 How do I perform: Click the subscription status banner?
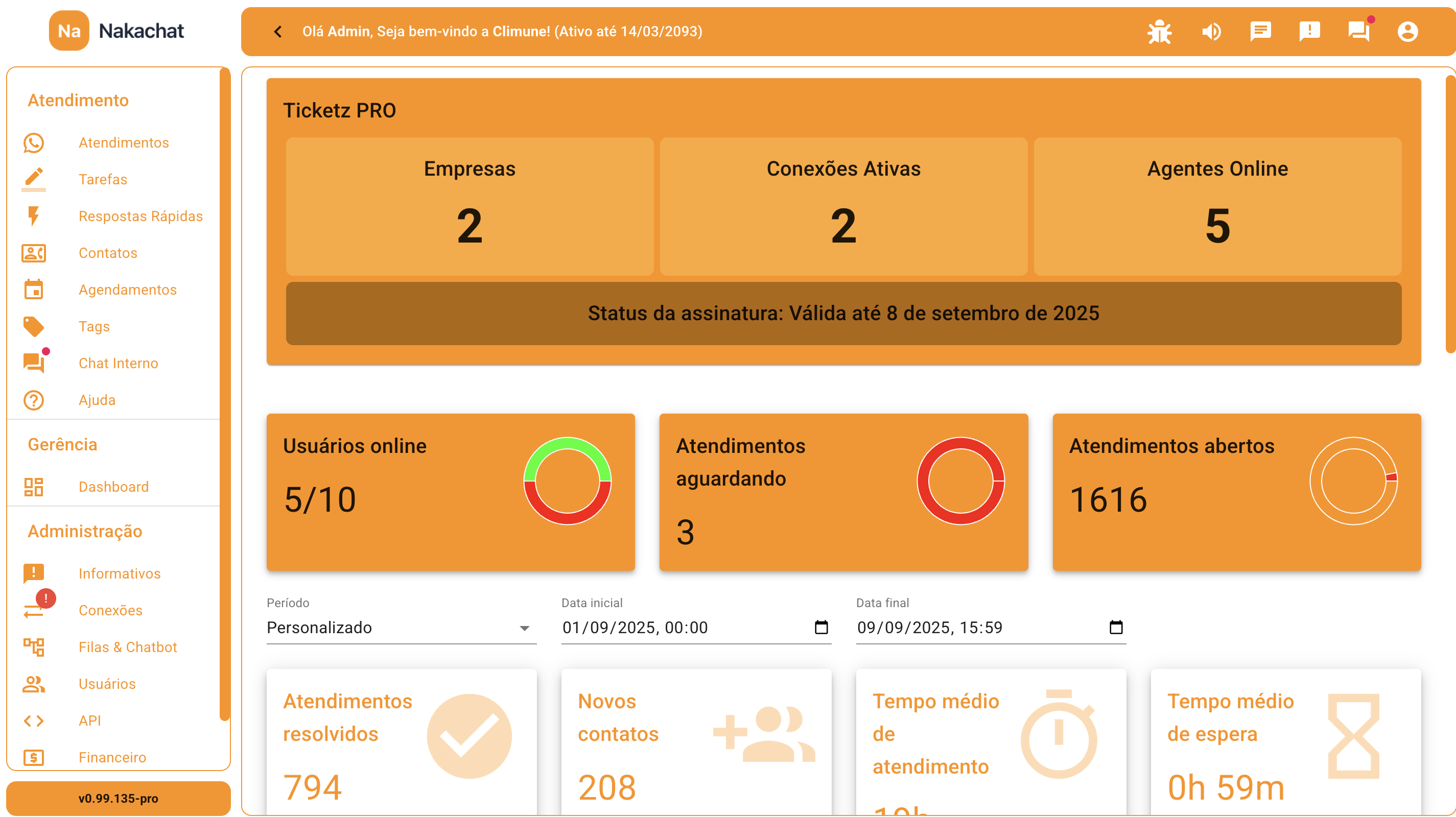843,314
